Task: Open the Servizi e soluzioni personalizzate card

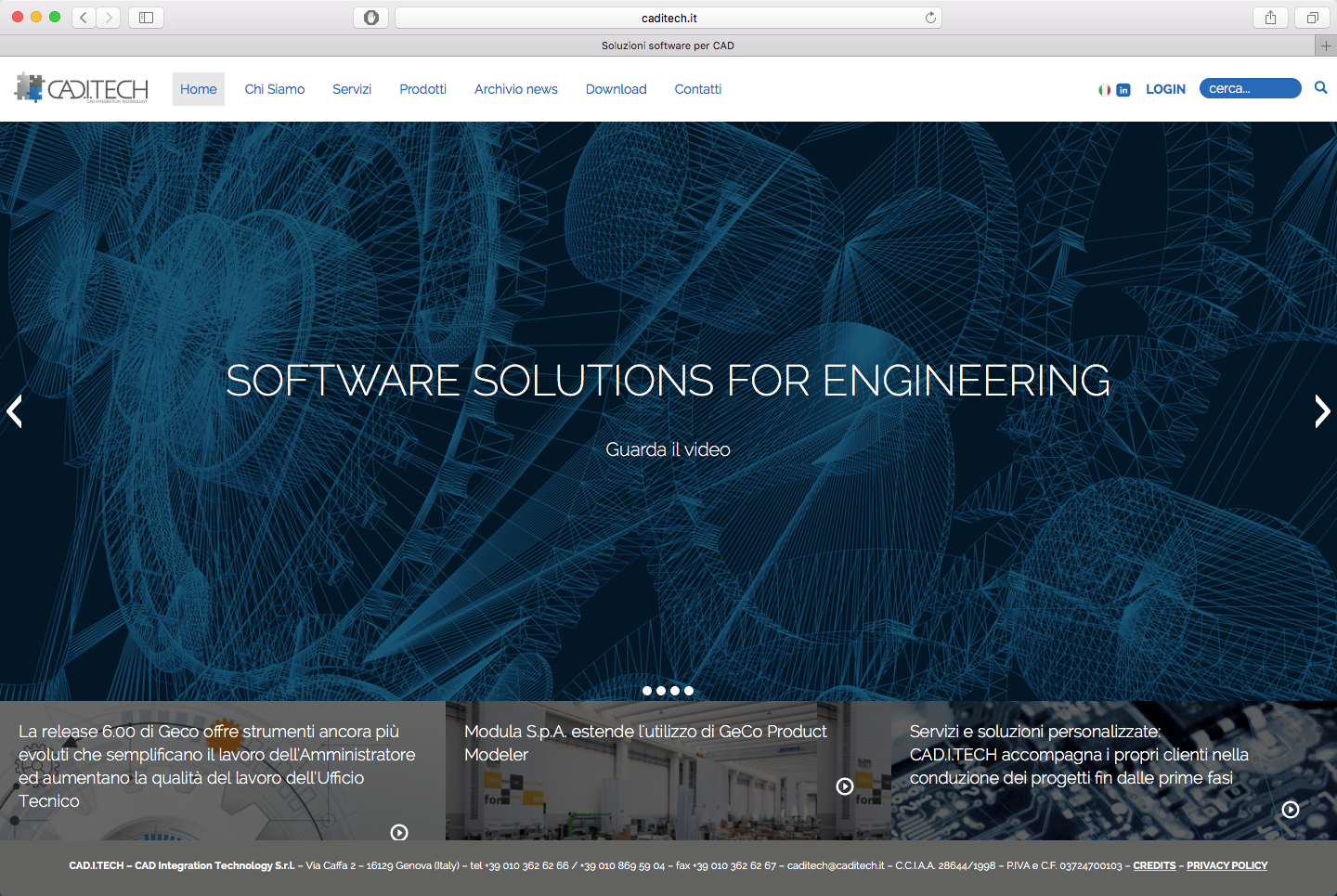Action: [1114, 771]
